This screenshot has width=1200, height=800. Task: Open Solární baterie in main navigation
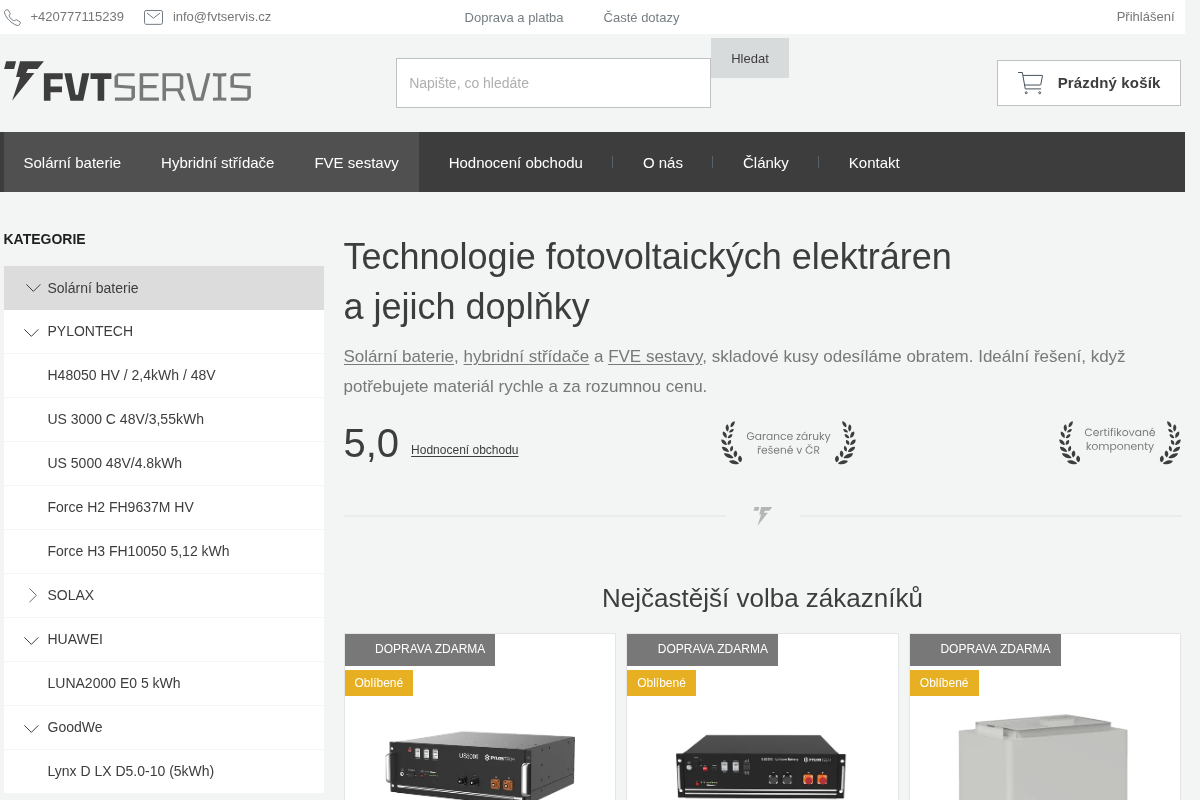(x=72, y=162)
